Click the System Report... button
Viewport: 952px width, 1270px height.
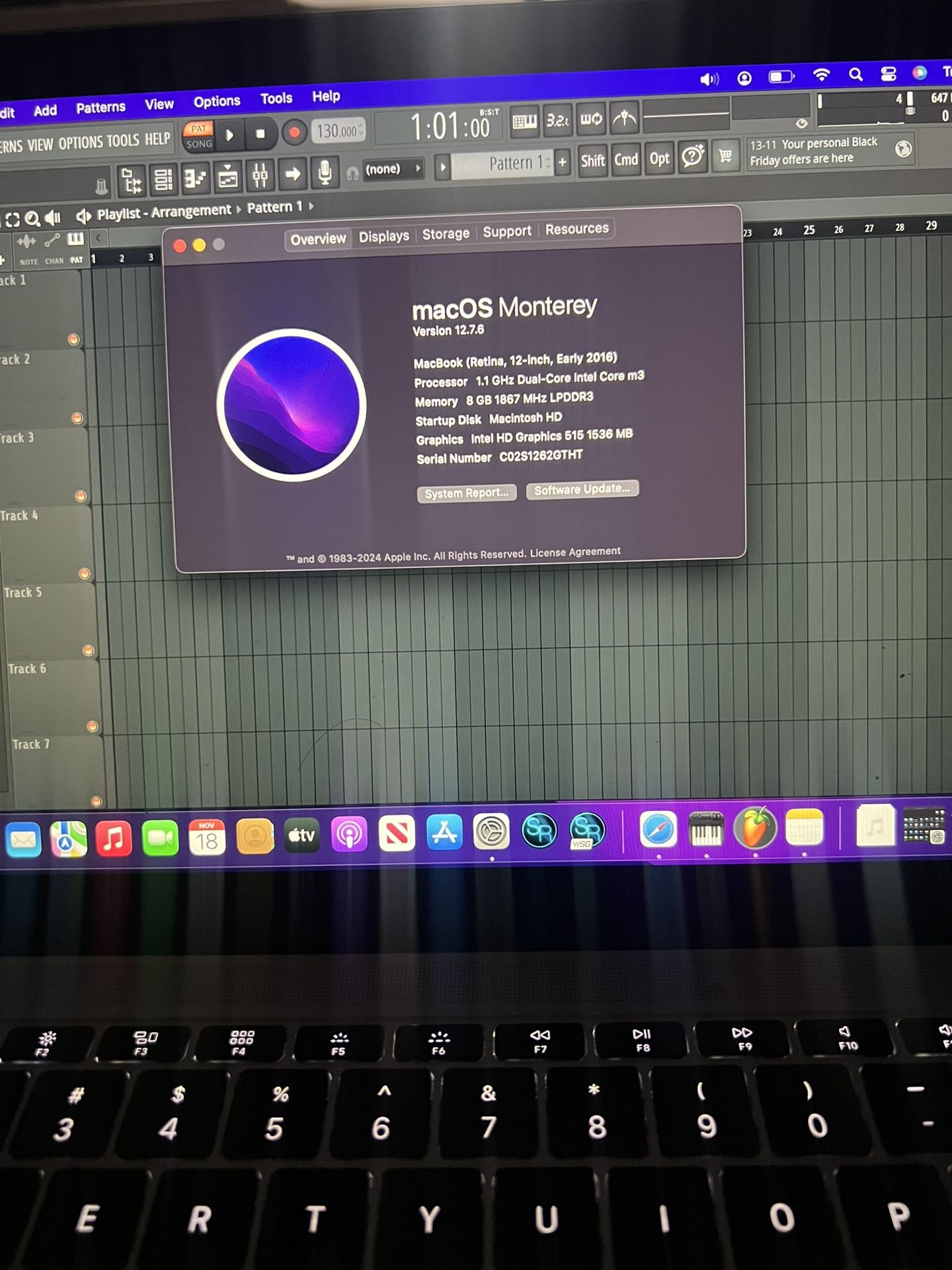[466, 493]
